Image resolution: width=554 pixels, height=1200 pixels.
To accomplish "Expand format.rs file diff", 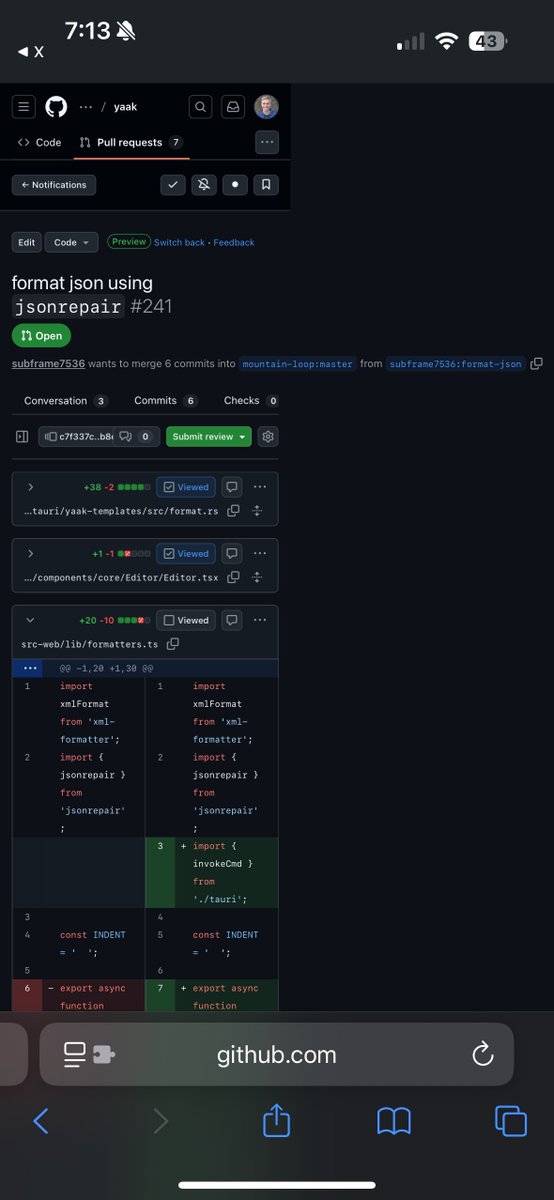I will (x=31, y=487).
